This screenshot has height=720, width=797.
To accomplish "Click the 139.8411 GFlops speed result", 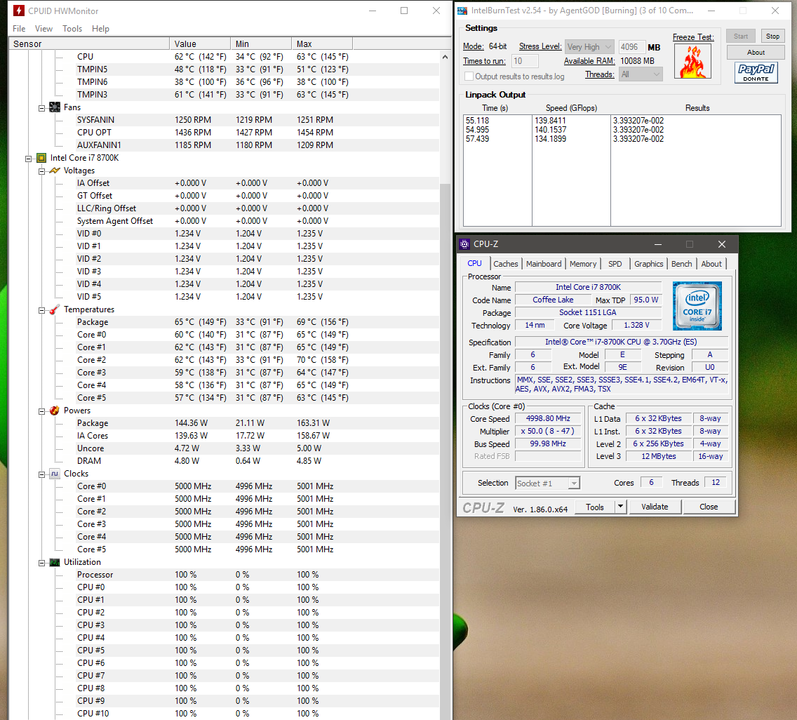I will pyautogui.click(x=550, y=121).
